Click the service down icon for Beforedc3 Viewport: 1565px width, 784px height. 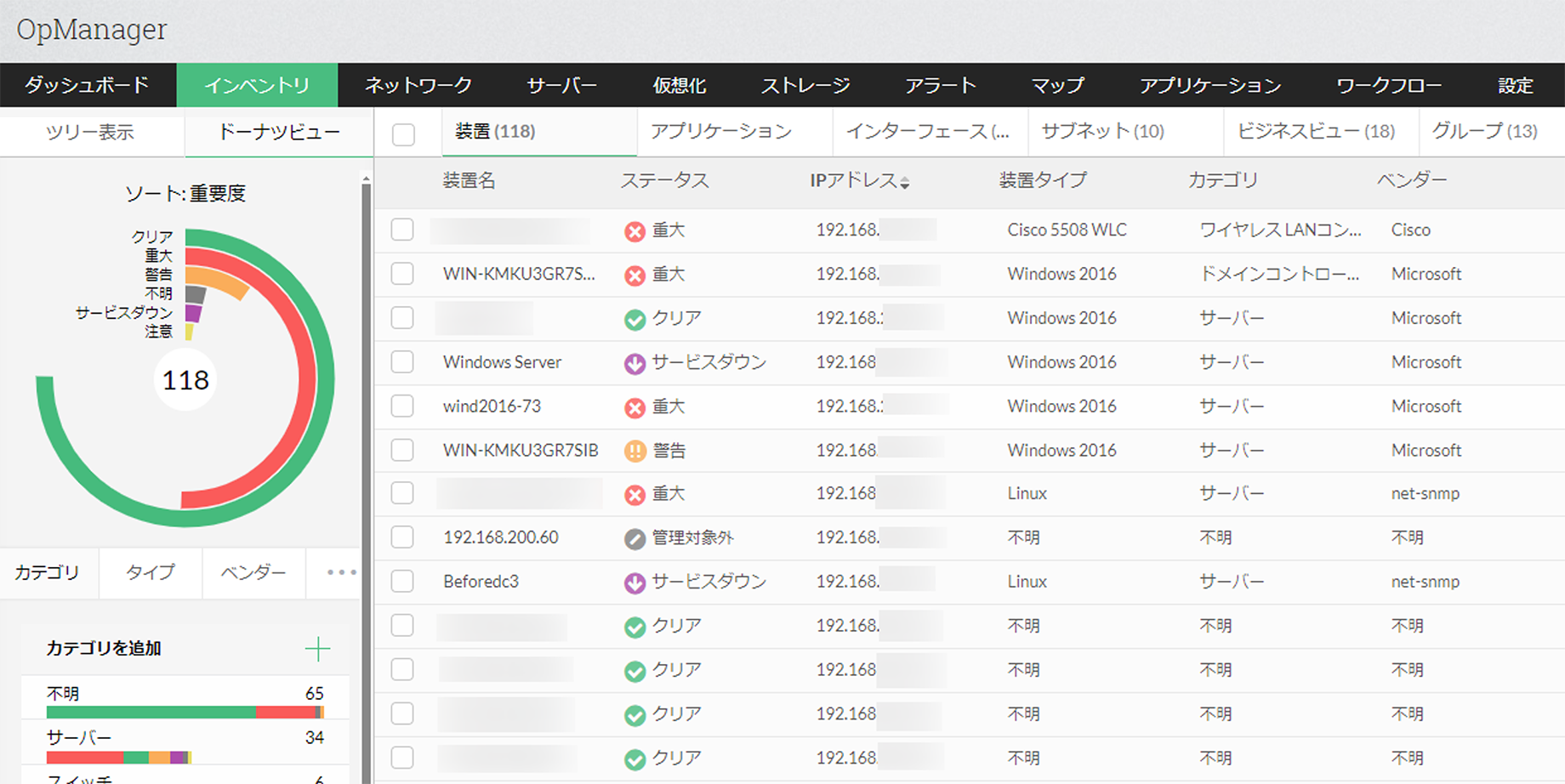click(635, 583)
